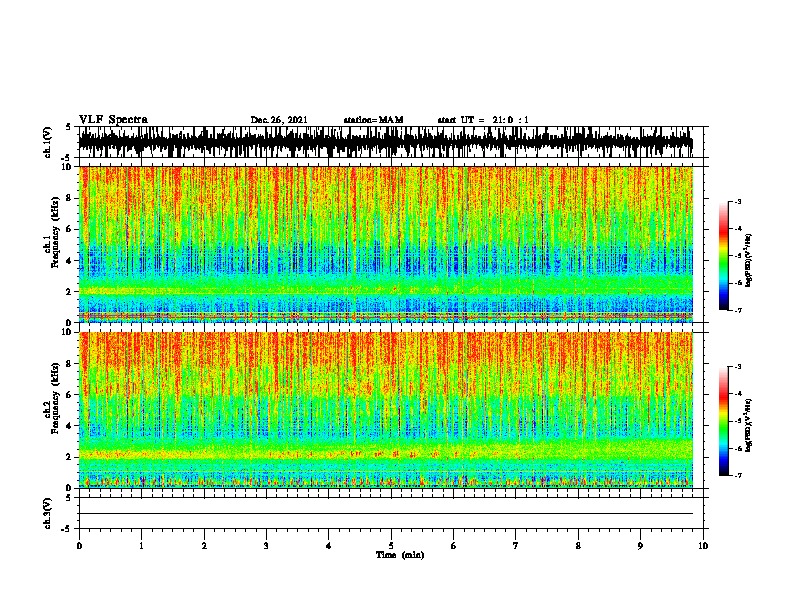Click the ch.1 spectrogram '10' frequency tick
792x612 pixels.
[68, 167]
